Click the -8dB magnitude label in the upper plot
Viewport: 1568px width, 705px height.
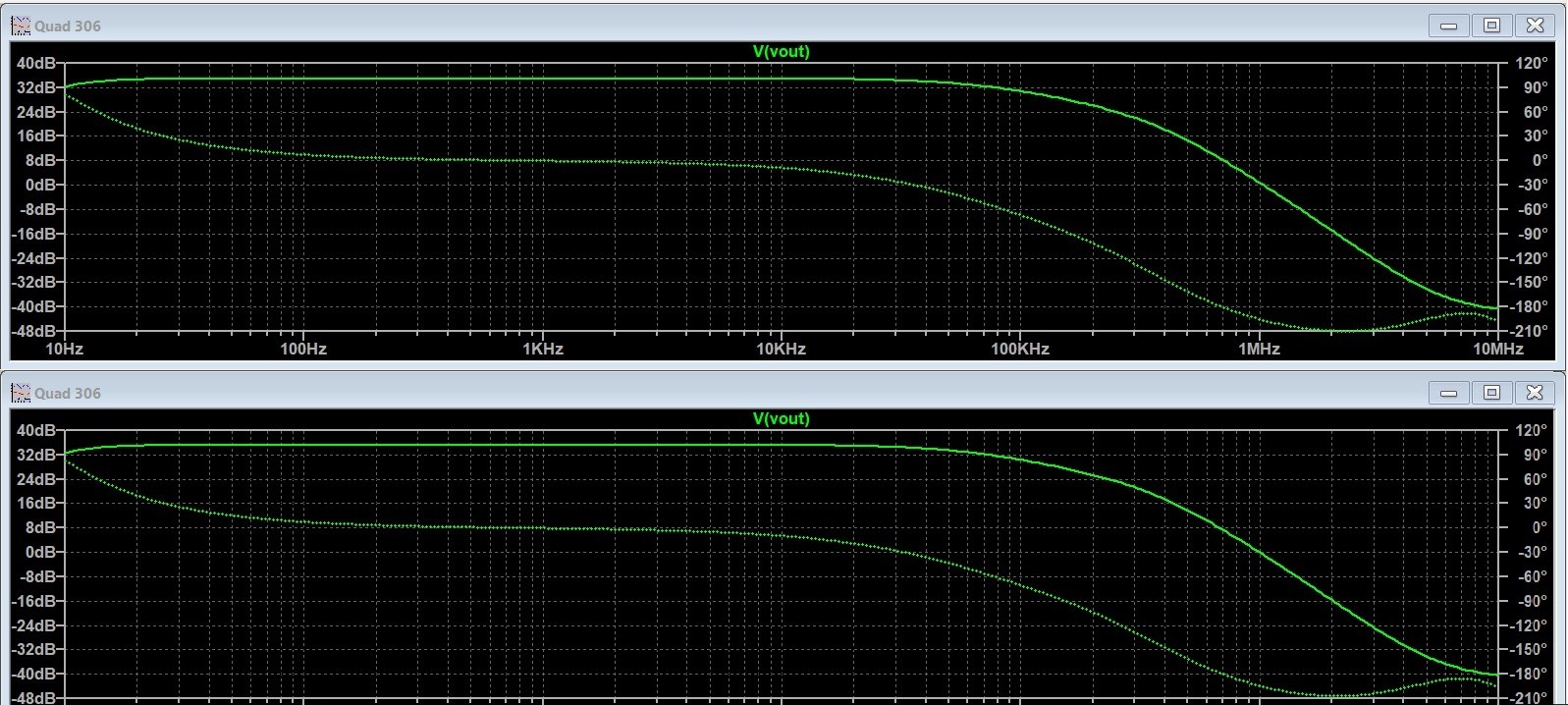pyautogui.click(x=36, y=209)
